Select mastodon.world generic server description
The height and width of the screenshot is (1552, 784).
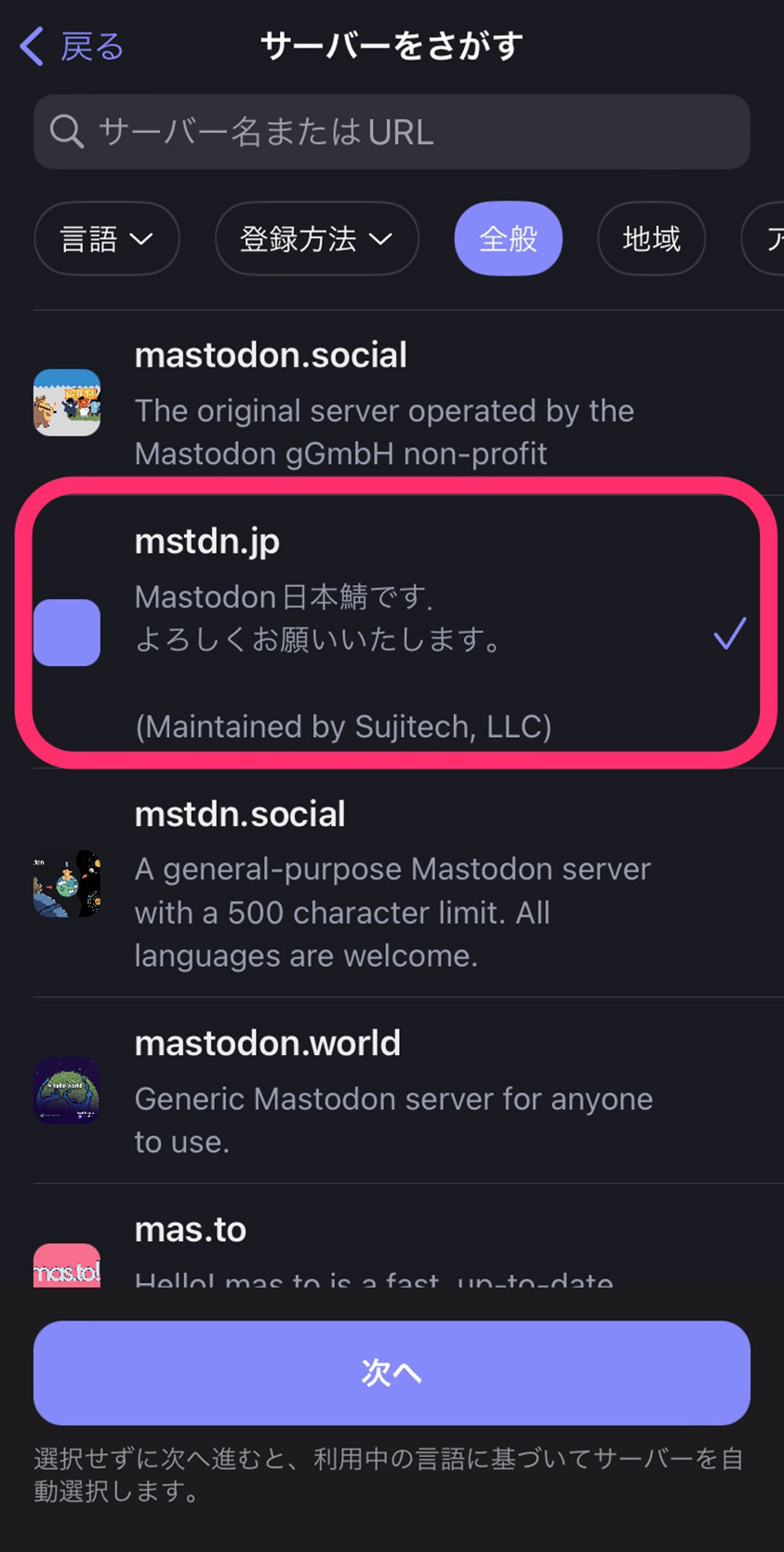[x=393, y=1120]
